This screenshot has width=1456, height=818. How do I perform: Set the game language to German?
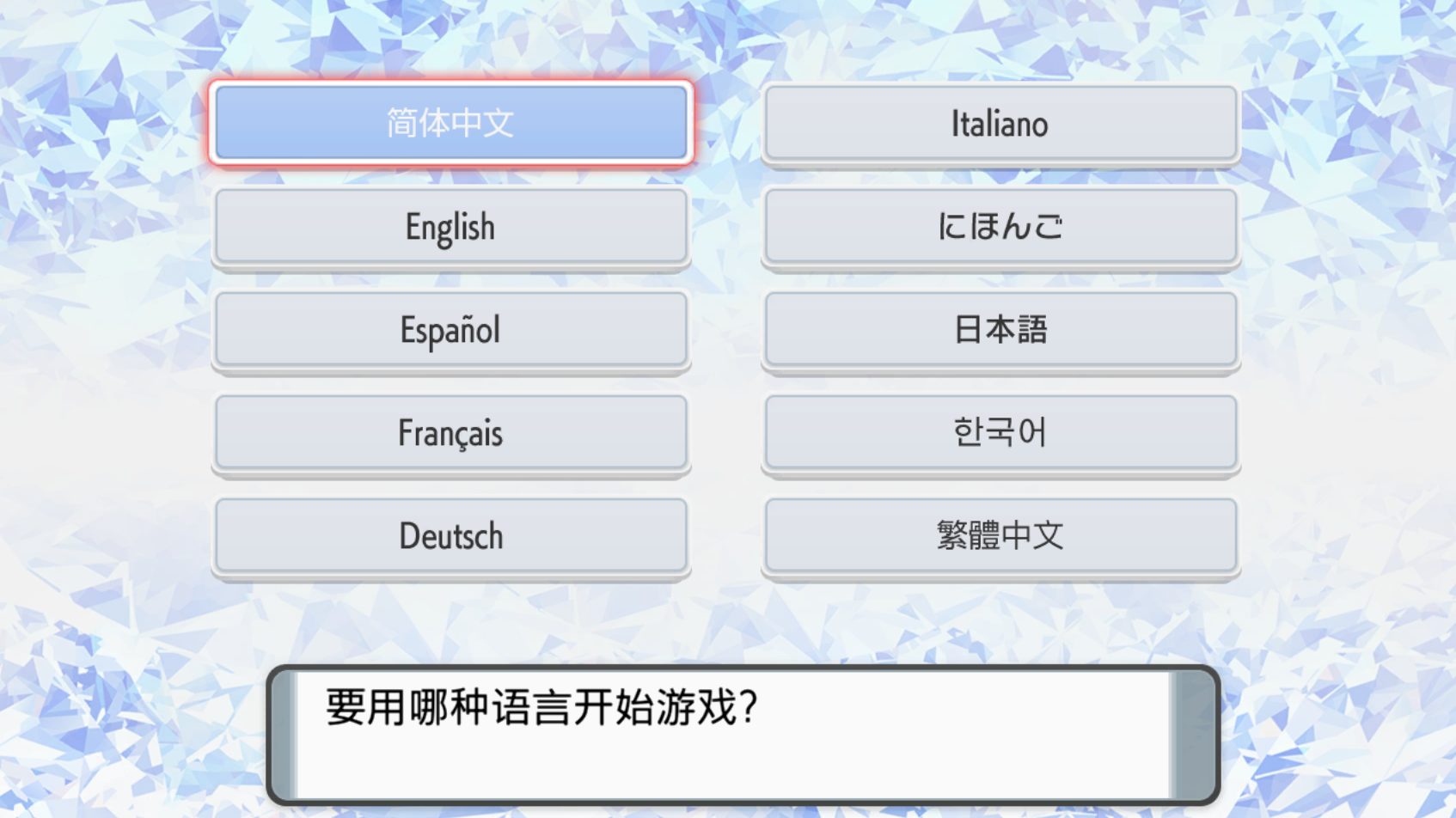click(x=450, y=536)
